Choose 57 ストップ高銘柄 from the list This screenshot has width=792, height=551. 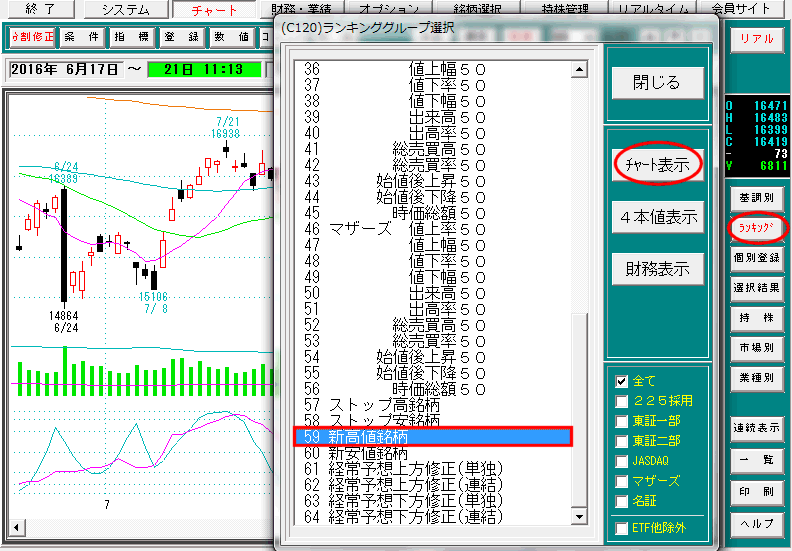coord(432,406)
